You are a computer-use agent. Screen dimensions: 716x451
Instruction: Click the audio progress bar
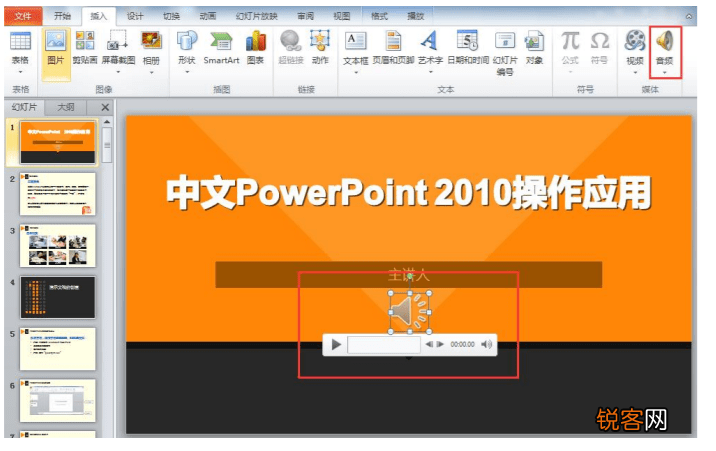pyautogui.click(x=384, y=344)
